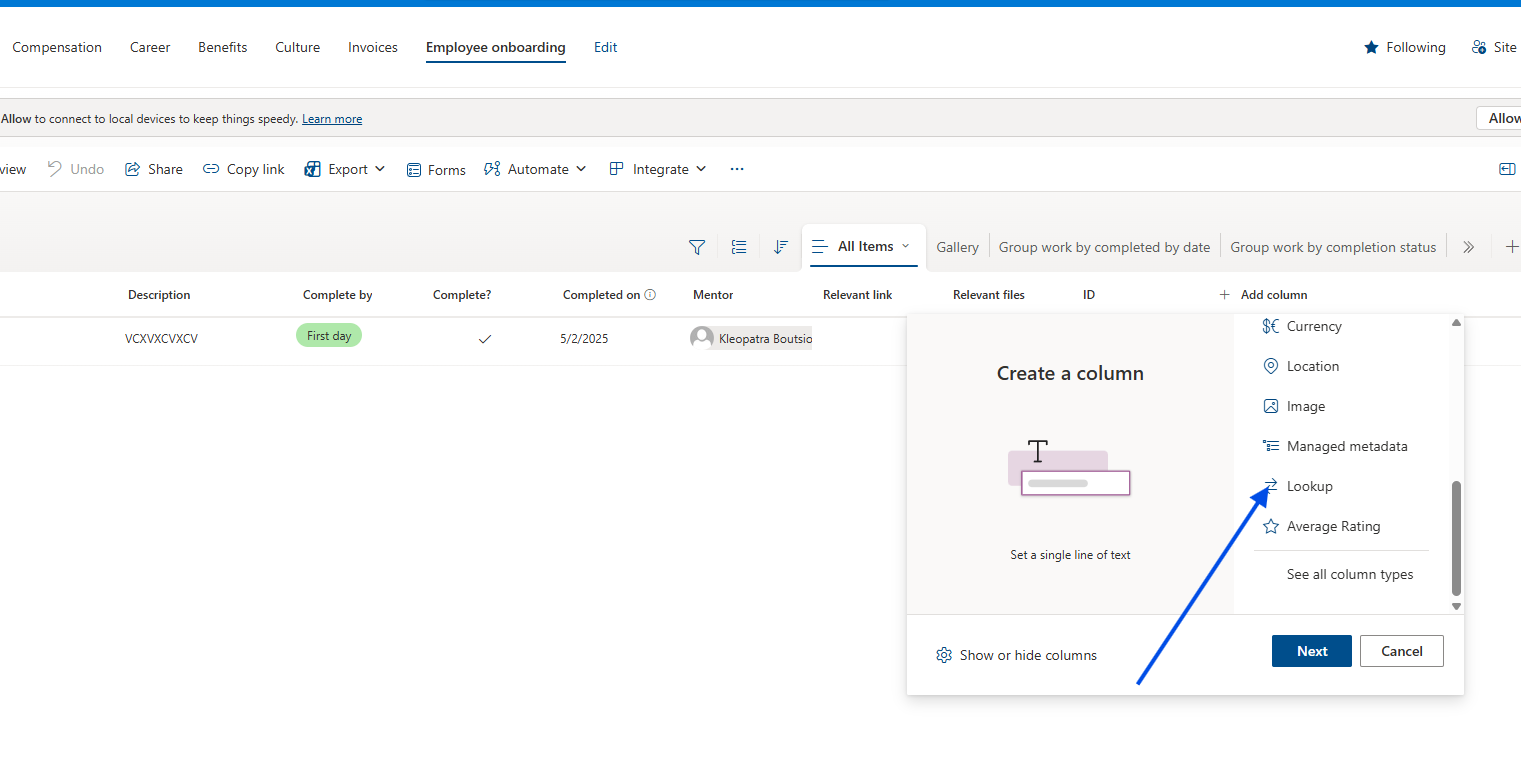This screenshot has width=1521, height=769.
Task: Click the Next button
Action: [1311, 651]
